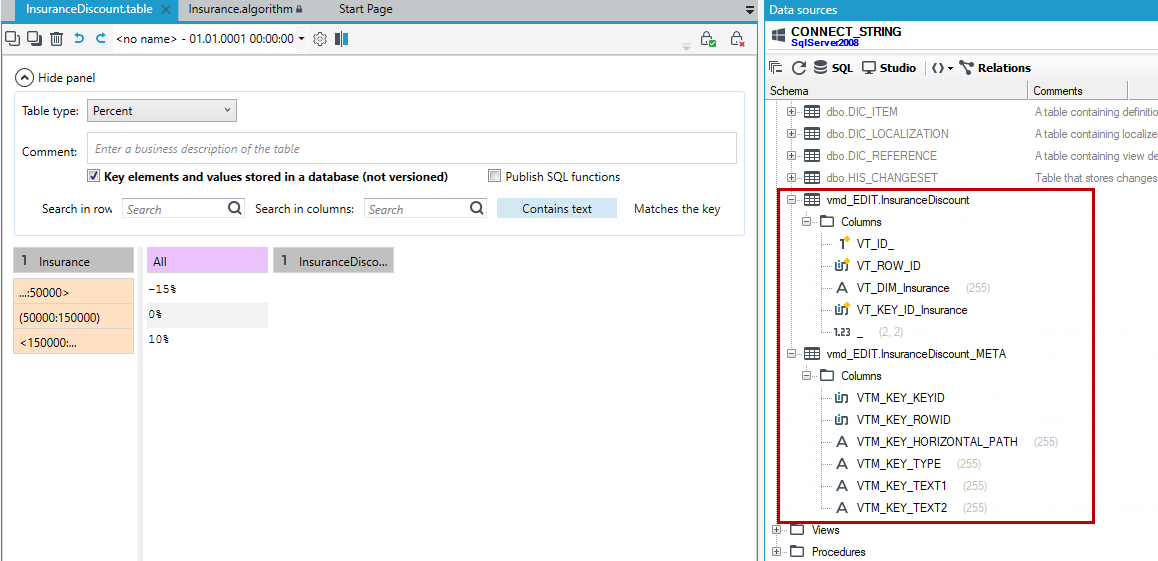Image resolution: width=1158 pixels, height=561 pixels.
Task: Select the VT_ID_ column
Action: click(x=875, y=243)
